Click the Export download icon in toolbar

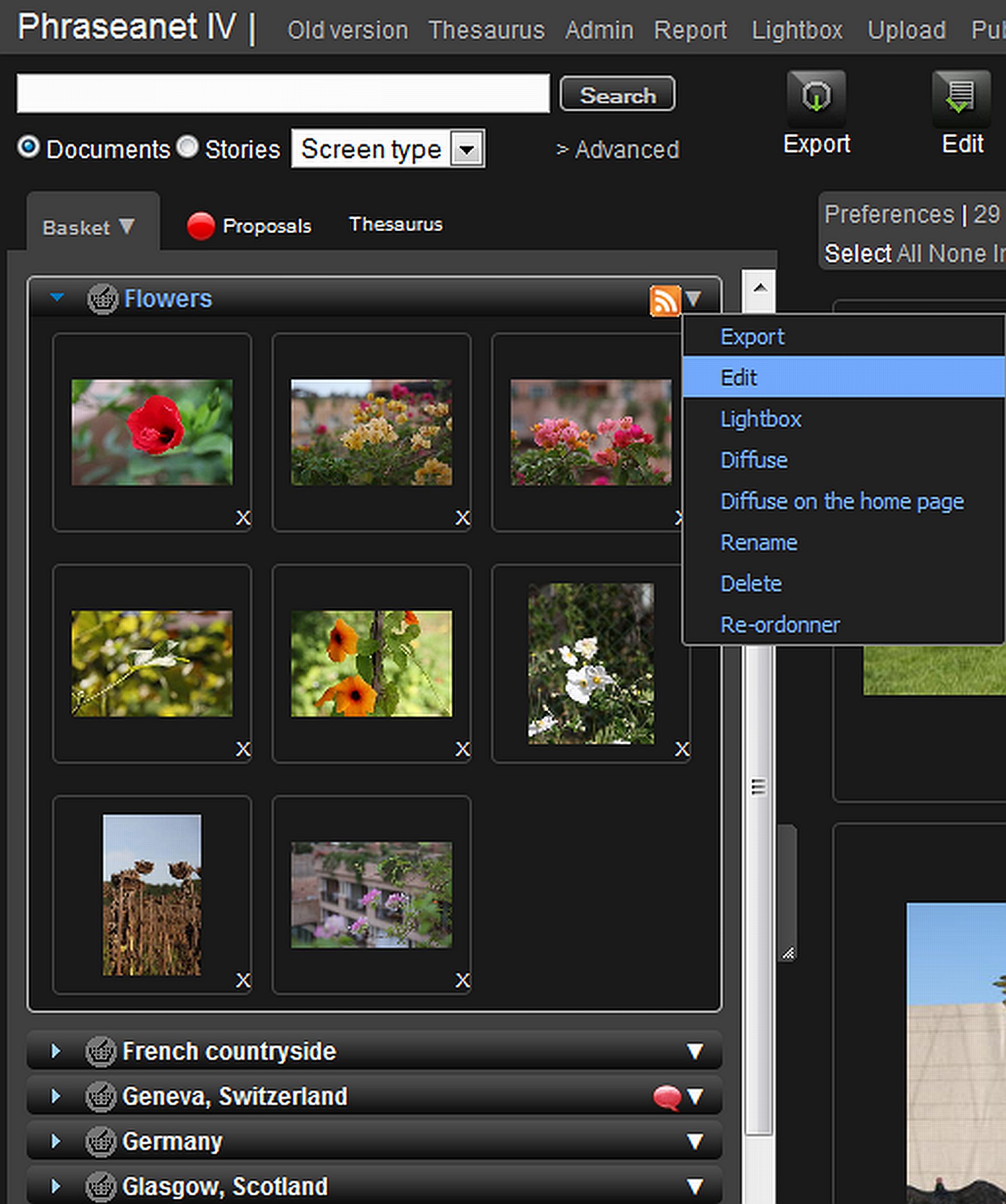point(816,96)
